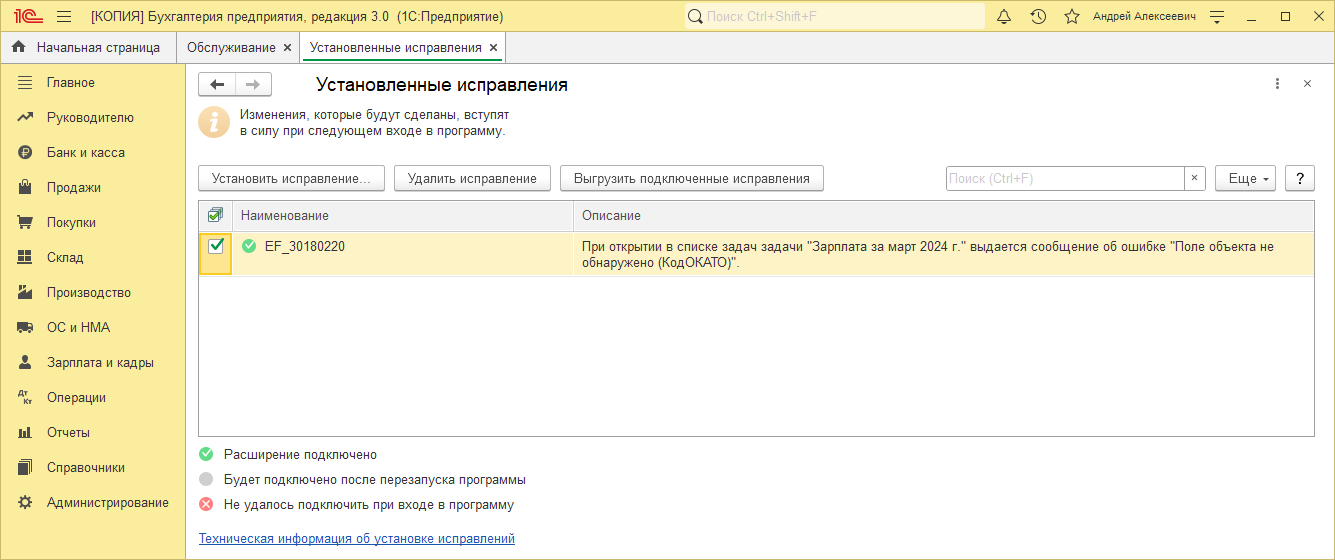Open the Продажи section
This screenshot has height=560, width=1335.
92,187
